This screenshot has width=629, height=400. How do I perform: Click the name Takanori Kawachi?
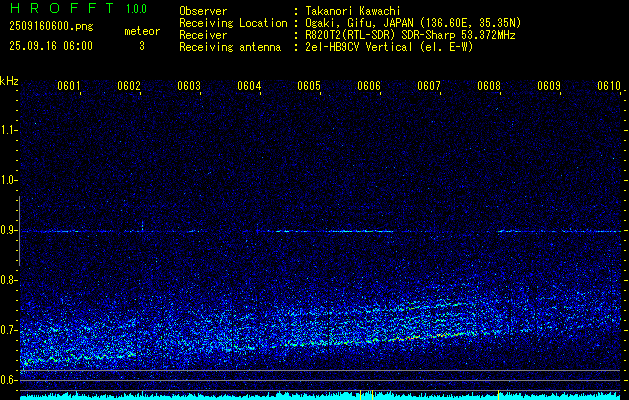point(353,11)
